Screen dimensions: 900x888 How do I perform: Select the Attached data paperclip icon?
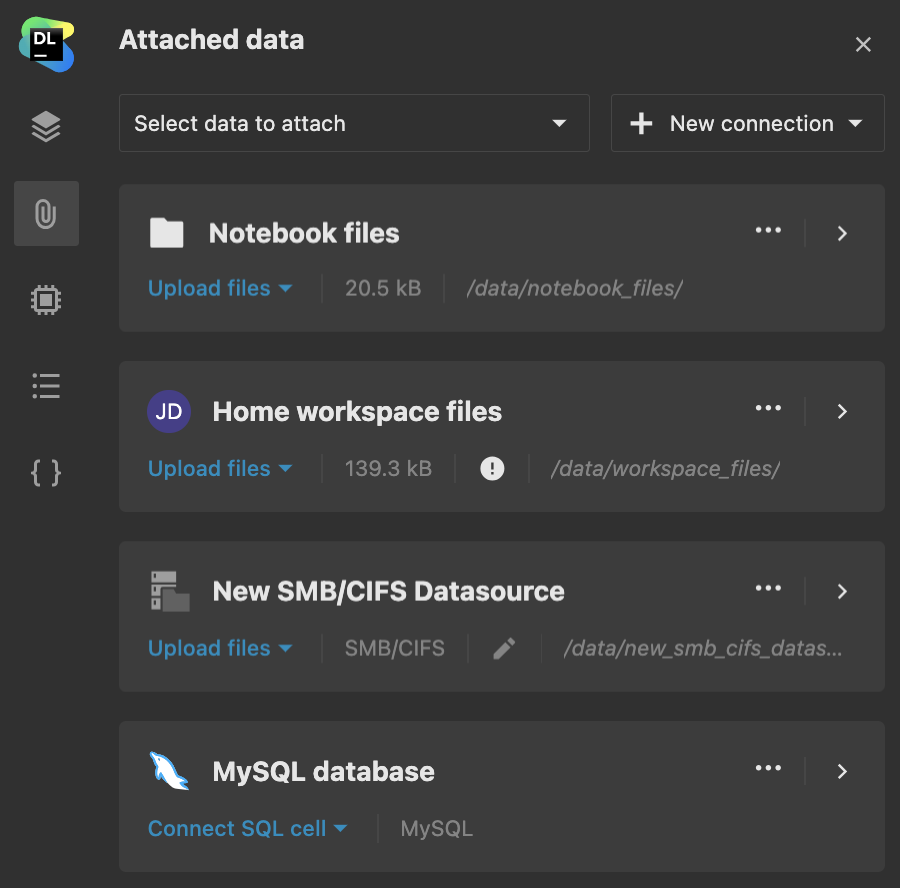tap(46, 213)
